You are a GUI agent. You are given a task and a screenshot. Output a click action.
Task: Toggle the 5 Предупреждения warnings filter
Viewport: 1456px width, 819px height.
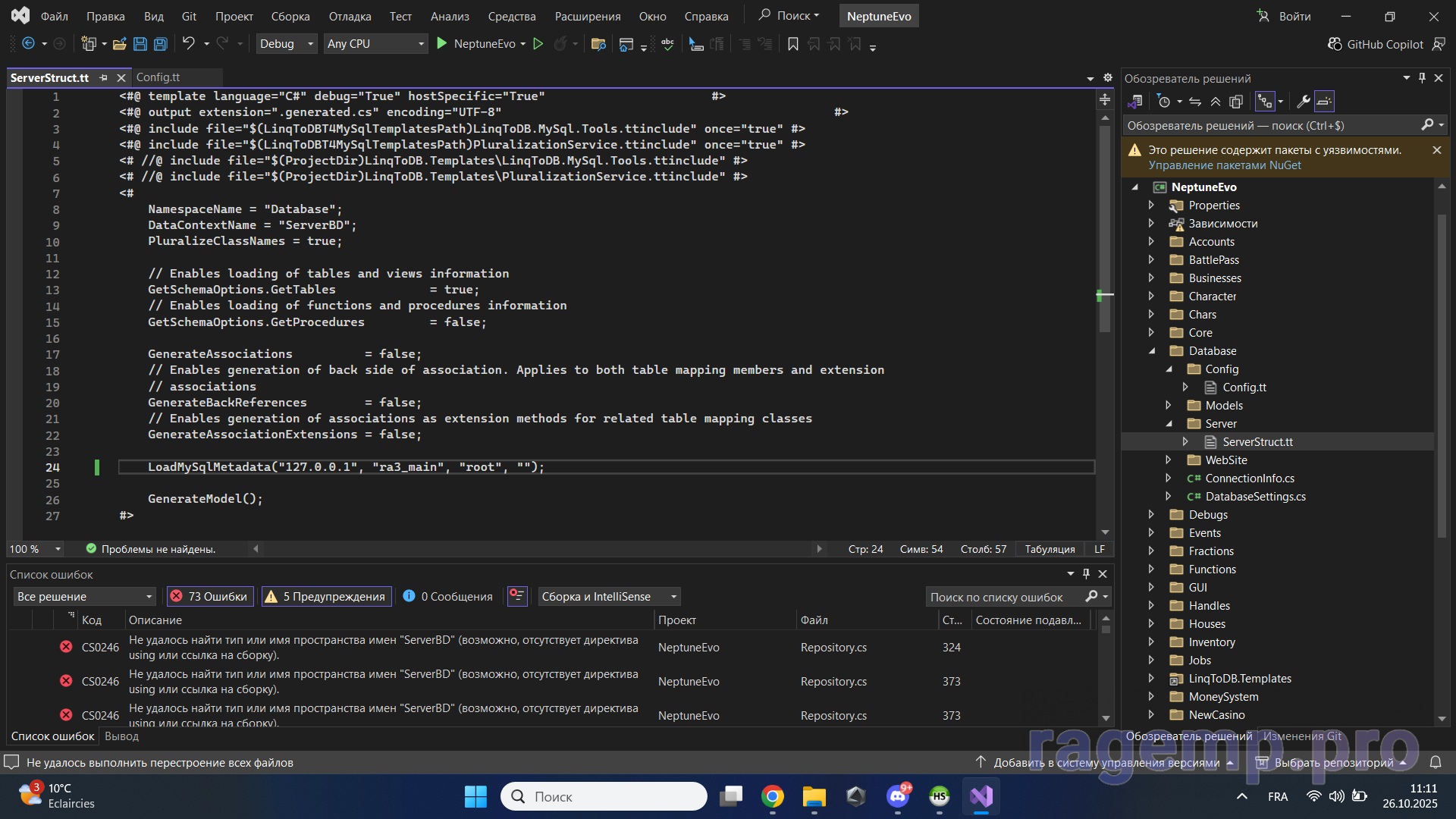(325, 597)
